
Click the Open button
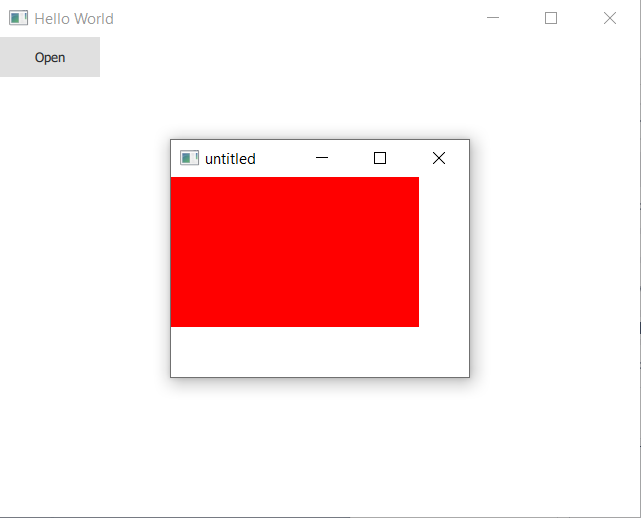click(x=50, y=57)
